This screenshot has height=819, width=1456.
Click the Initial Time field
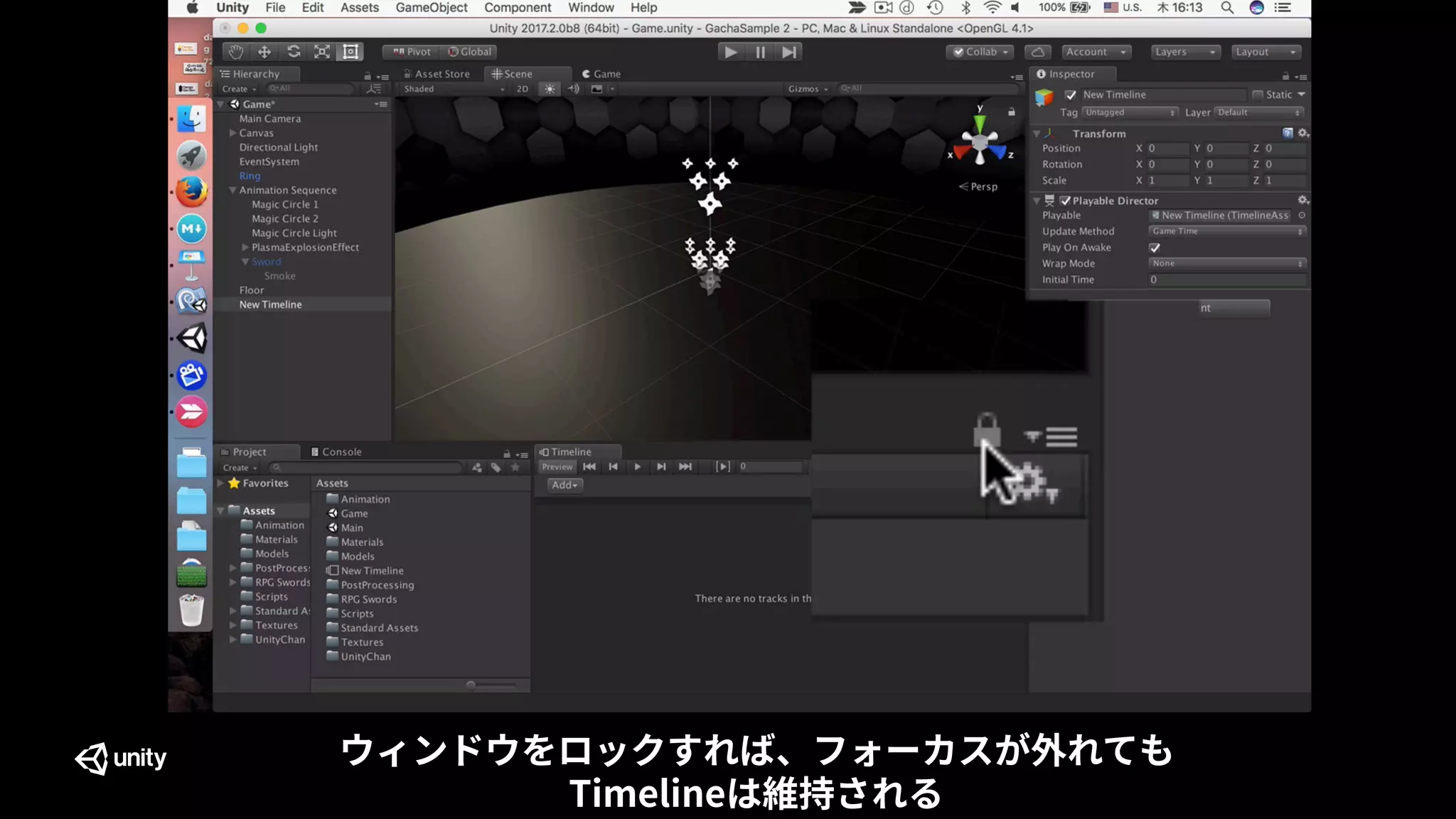point(1227,279)
